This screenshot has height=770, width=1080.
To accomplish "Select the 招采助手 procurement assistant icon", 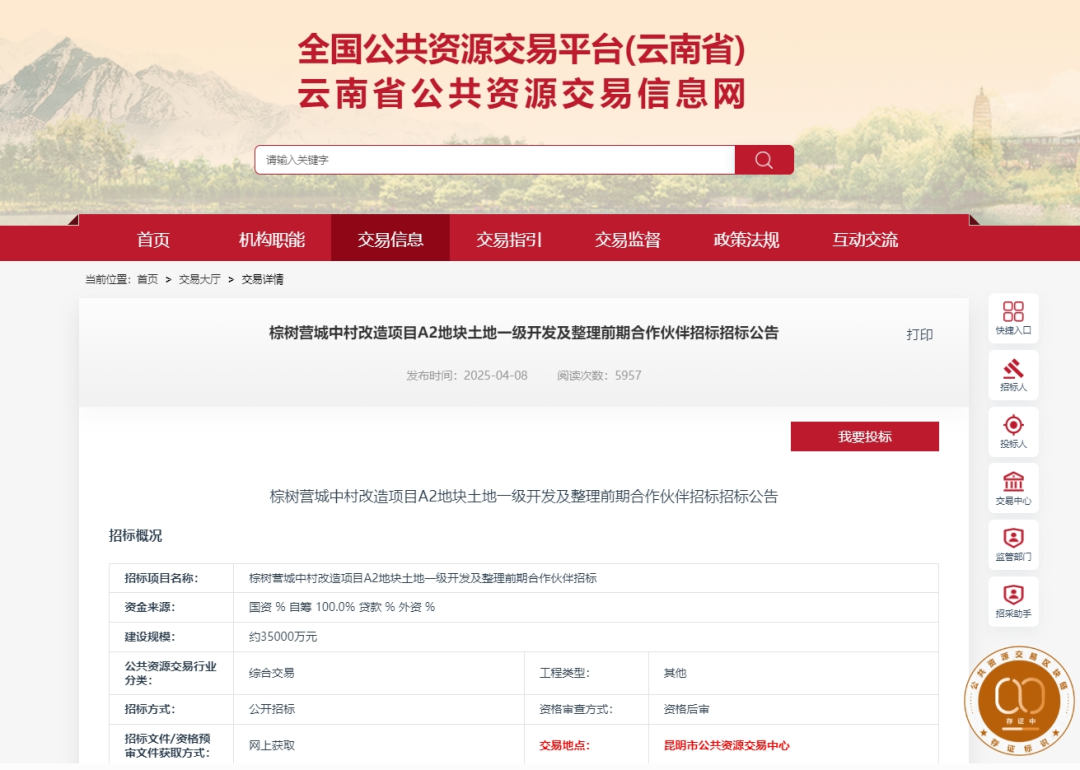I will pyautogui.click(x=1013, y=601).
